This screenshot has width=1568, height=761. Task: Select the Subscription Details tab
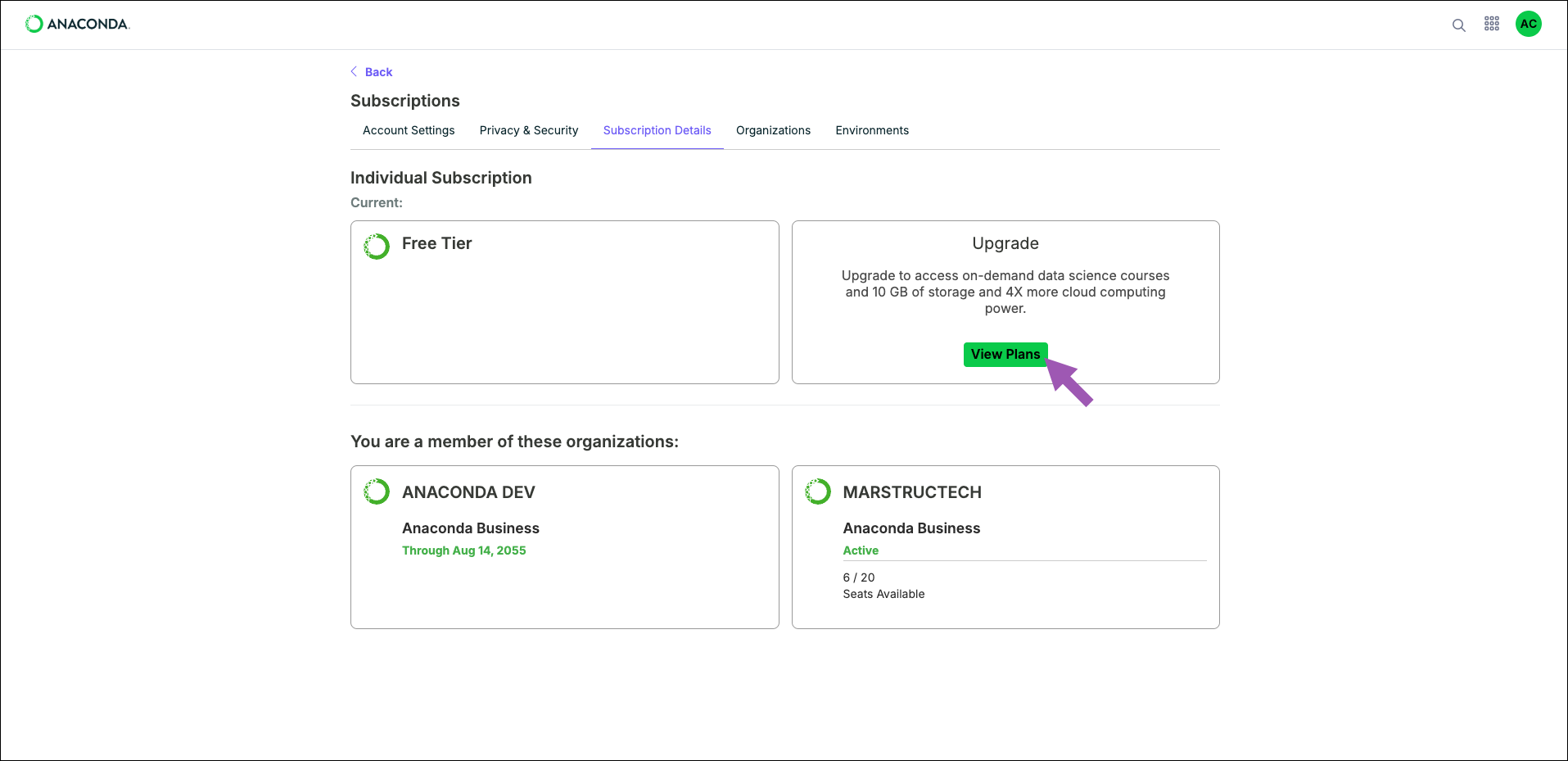(x=657, y=130)
